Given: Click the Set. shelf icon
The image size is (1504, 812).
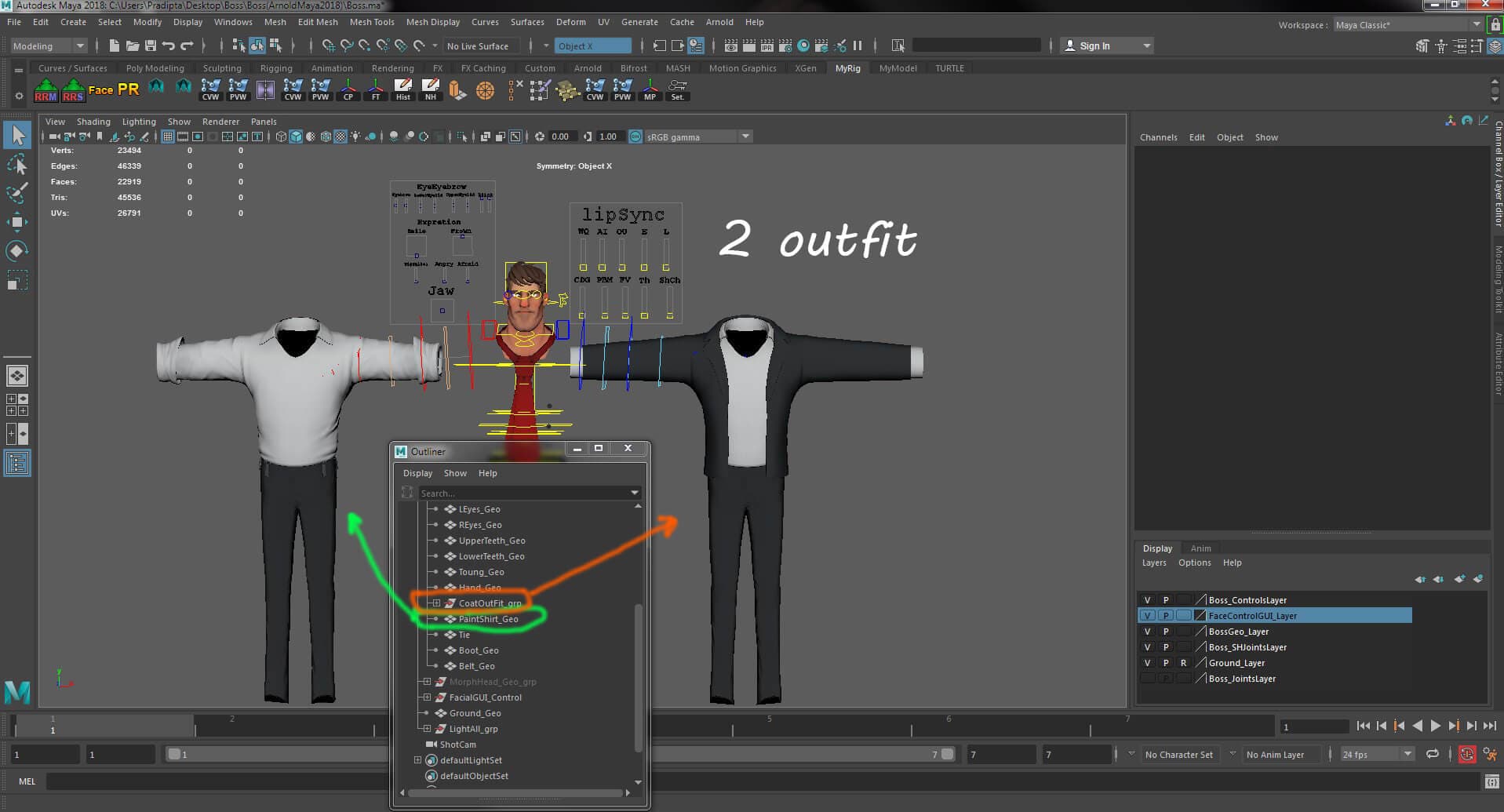Looking at the screenshot, I should click(x=677, y=90).
